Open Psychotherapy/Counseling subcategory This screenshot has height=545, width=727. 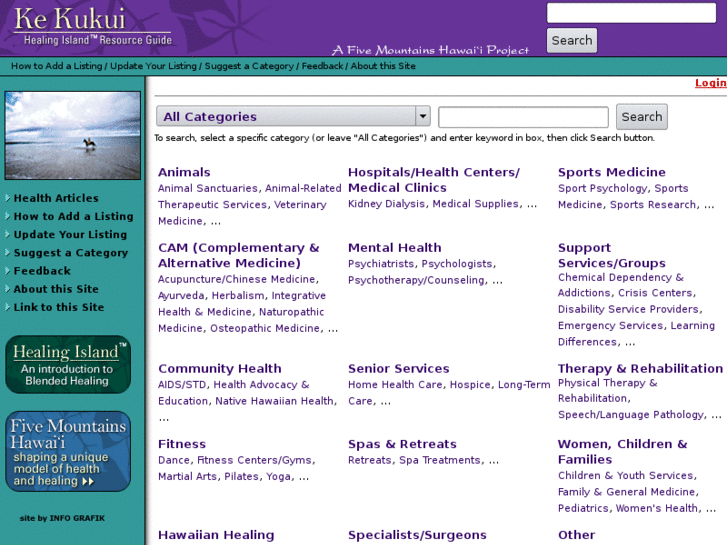(x=416, y=280)
